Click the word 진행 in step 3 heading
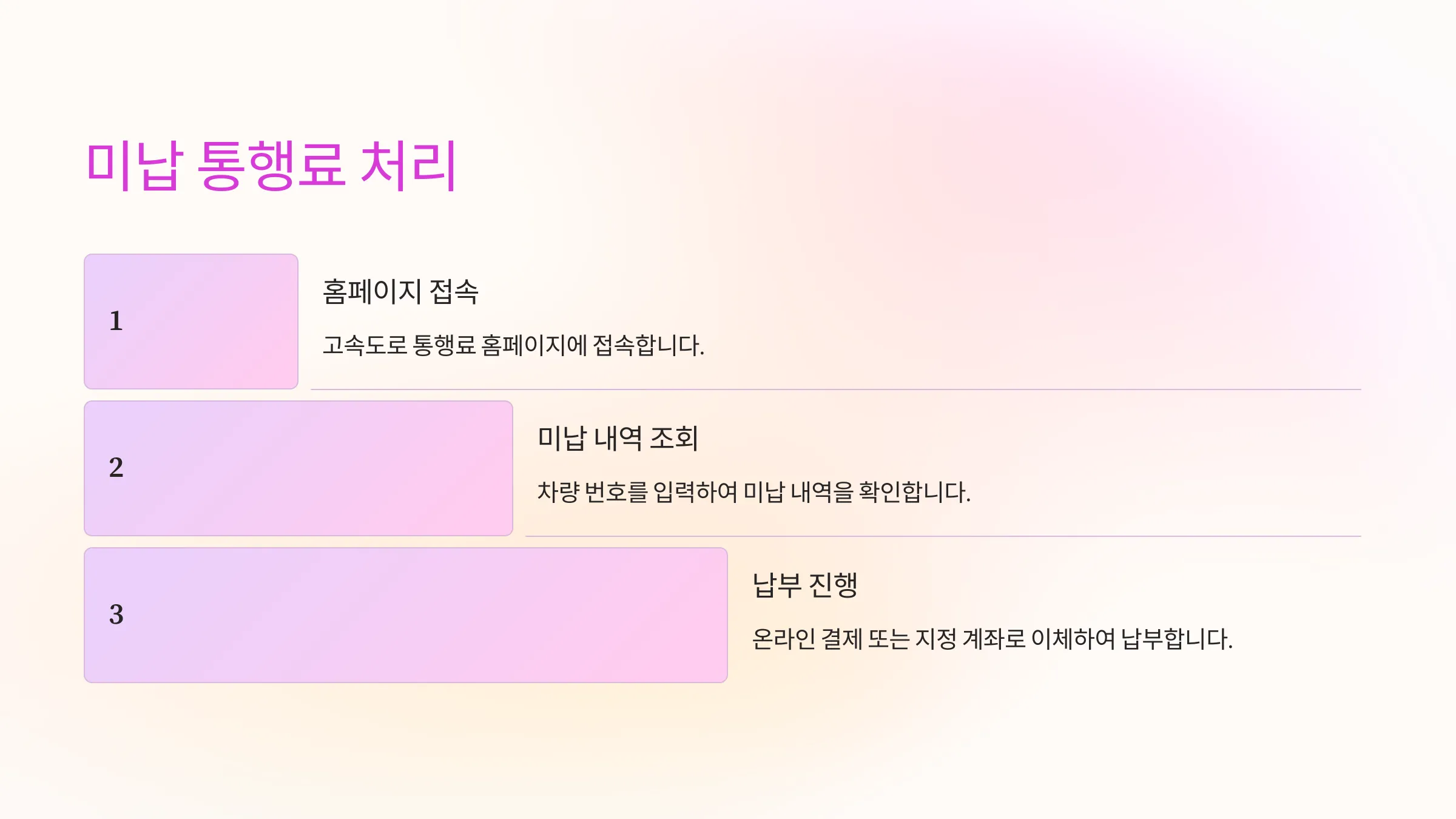Image resolution: width=1456 pixels, height=819 pixels. [x=833, y=585]
